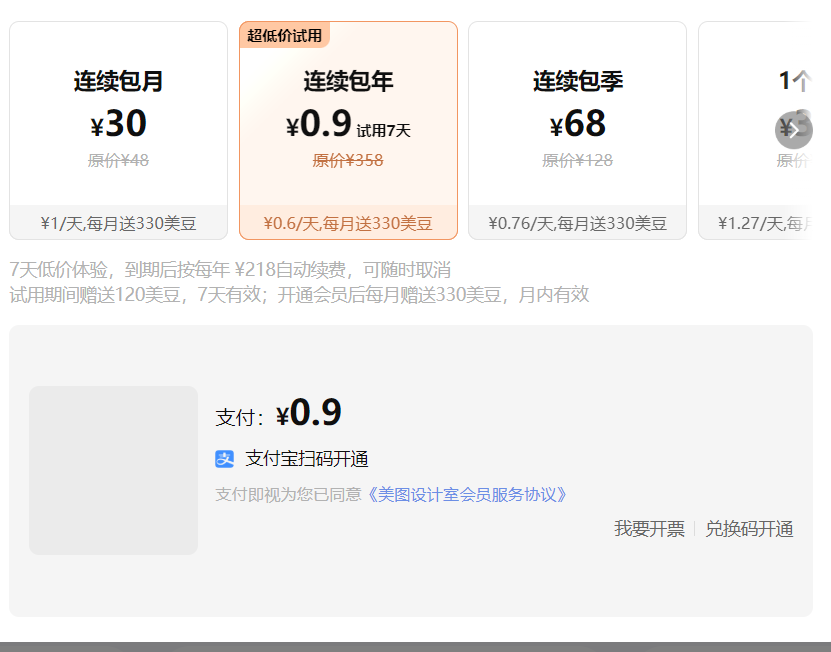The height and width of the screenshot is (652, 831).
Task: Select the partially visible ¥1.27/天 plan card
Action: click(755, 130)
